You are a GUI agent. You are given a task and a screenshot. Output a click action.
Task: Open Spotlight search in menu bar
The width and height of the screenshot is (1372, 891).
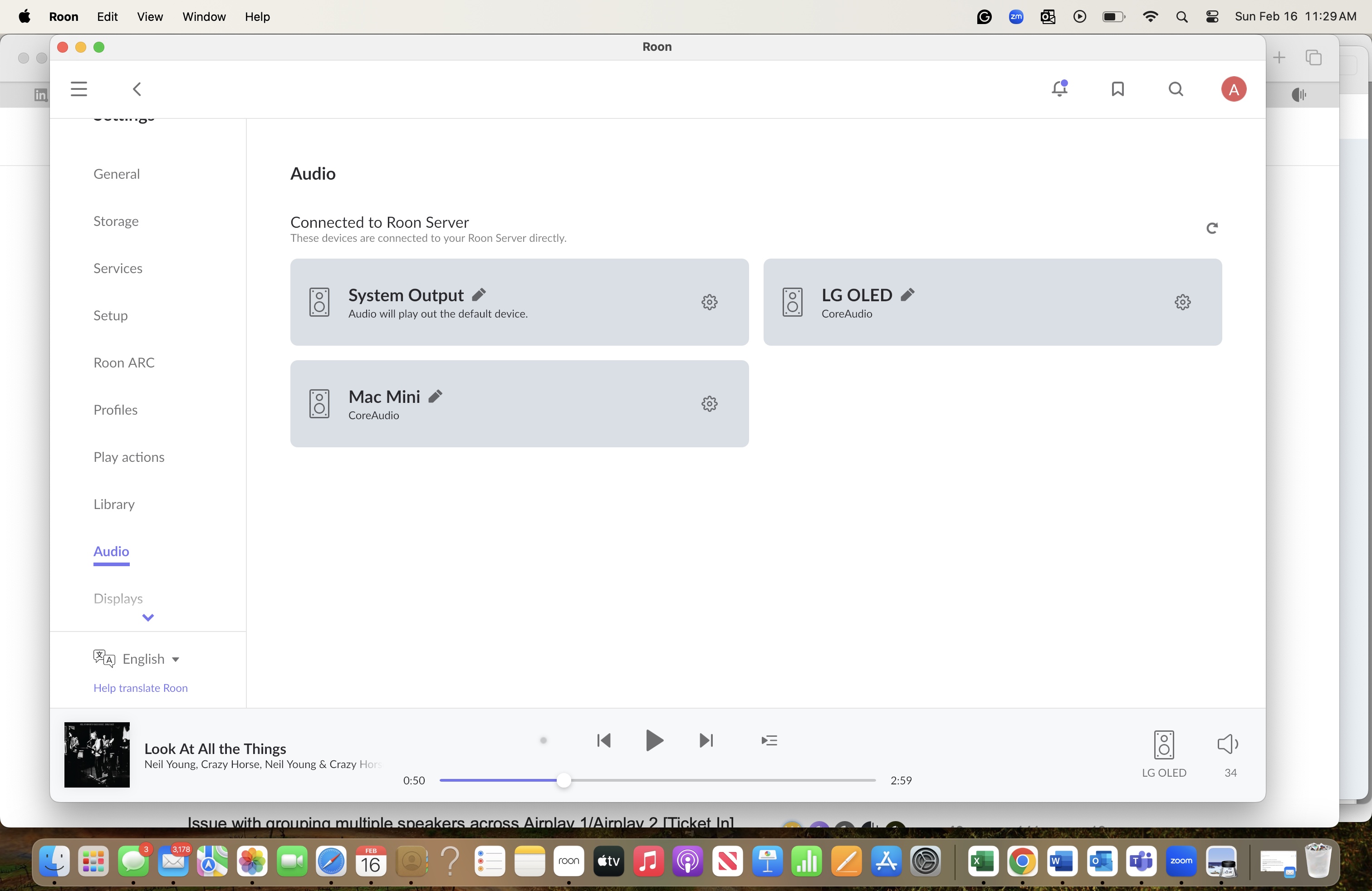[x=1182, y=17]
